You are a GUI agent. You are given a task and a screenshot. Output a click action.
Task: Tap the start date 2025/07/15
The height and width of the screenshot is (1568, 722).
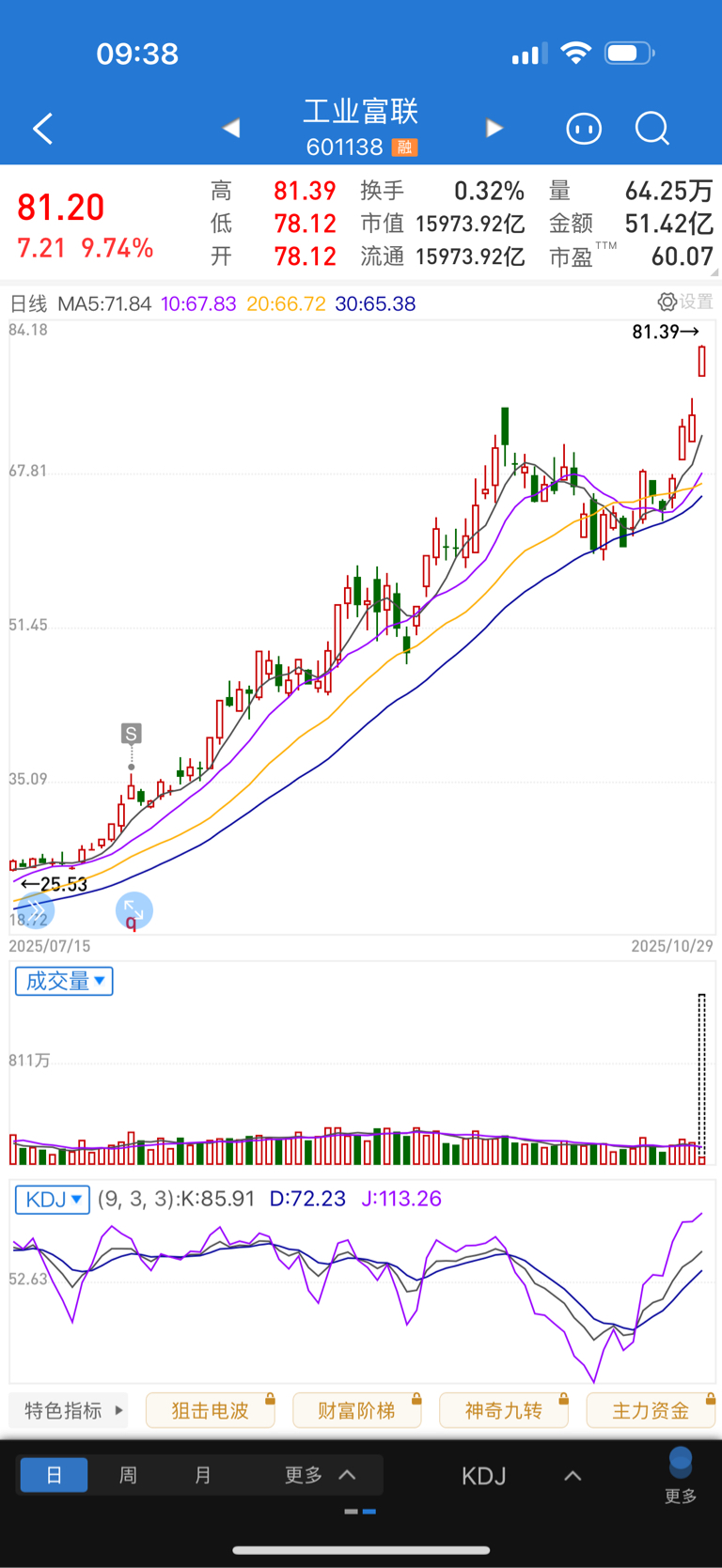(50, 946)
